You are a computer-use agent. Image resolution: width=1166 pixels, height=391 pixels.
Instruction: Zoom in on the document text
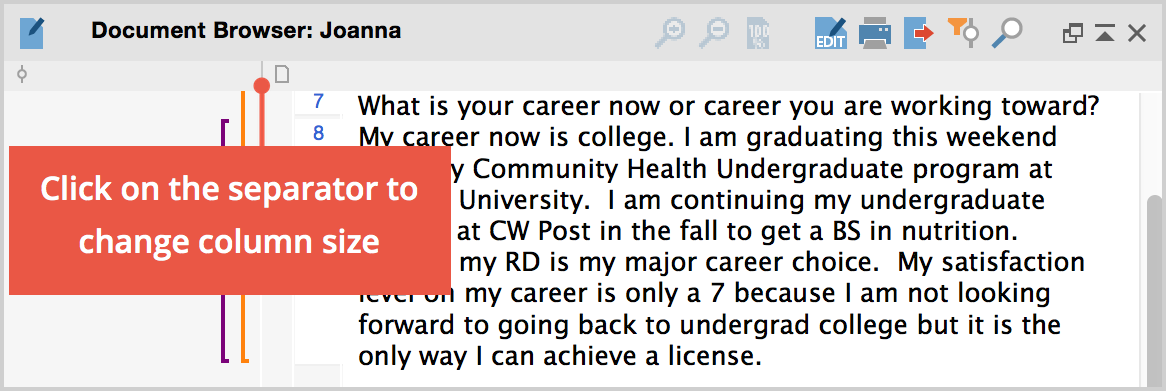[x=670, y=33]
